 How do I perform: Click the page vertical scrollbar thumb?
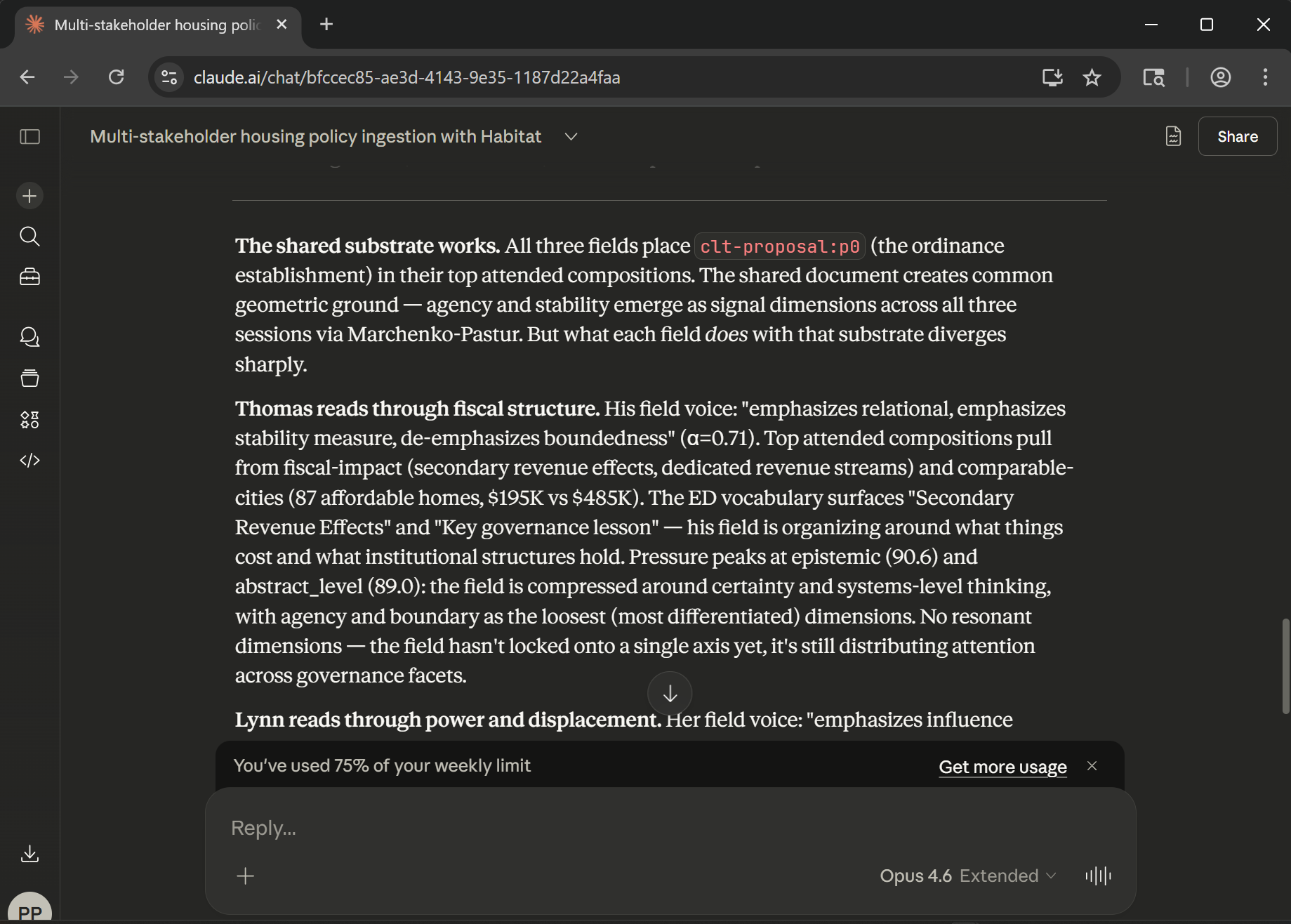pyautogui.click(x=1285, y=666)
